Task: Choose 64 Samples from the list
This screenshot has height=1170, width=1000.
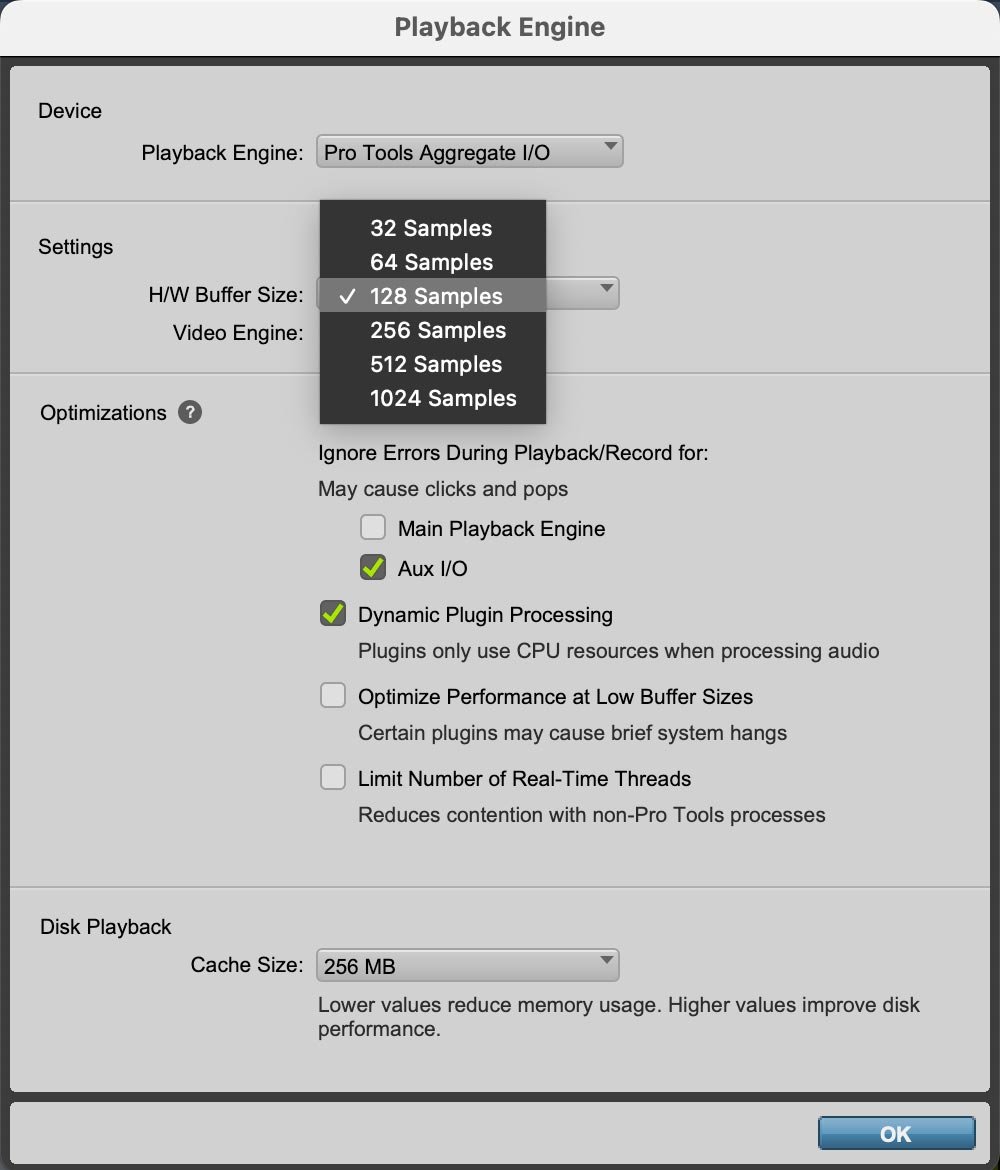Action: [433, 262]
